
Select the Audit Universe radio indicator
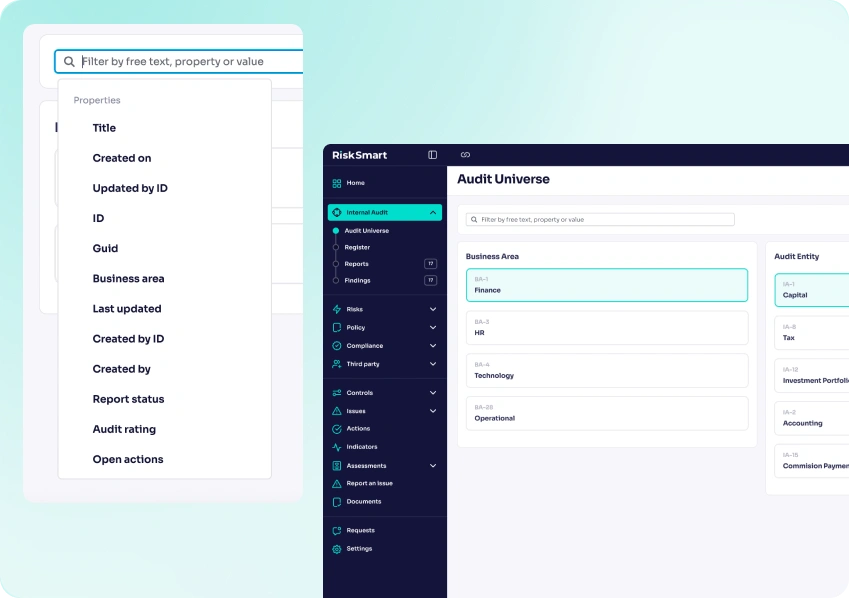coord(335,230)
